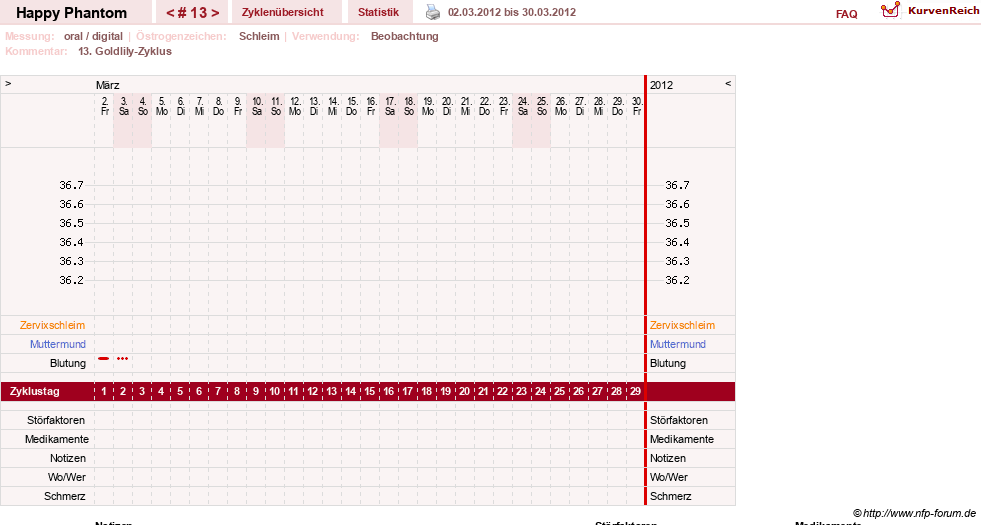Click the left Wo/Wer row label
Viewport: 981px width, 525px height.
click(67, 477)
